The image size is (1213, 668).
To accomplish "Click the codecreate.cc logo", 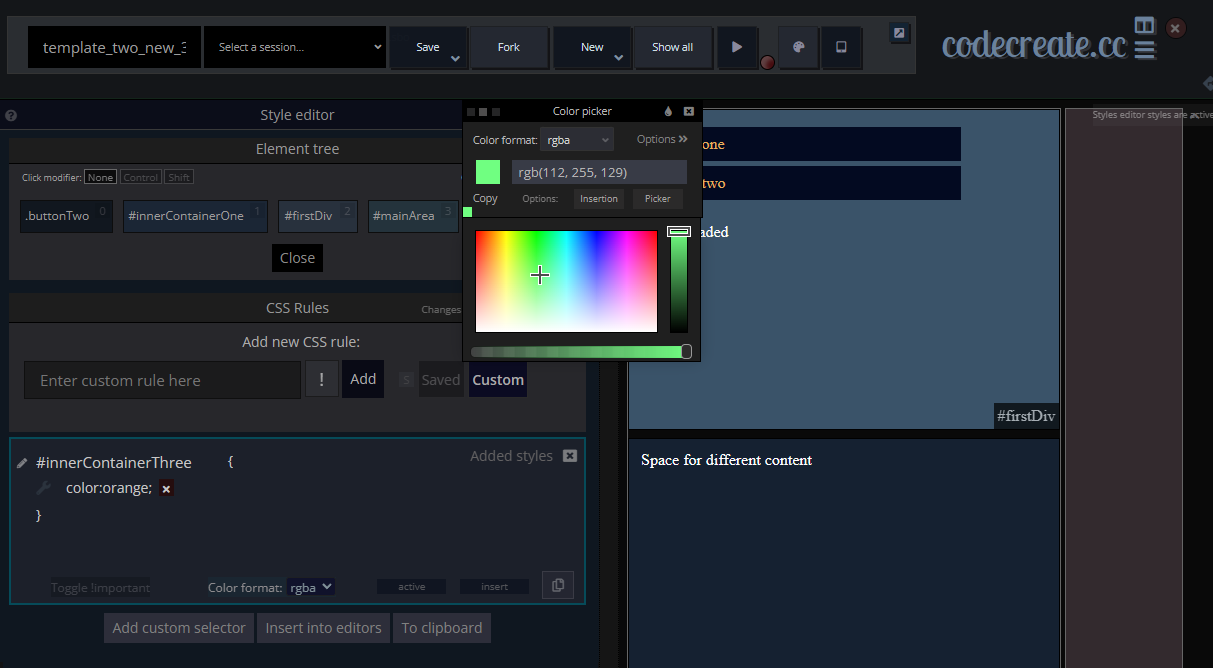I will pos(1034,45).
